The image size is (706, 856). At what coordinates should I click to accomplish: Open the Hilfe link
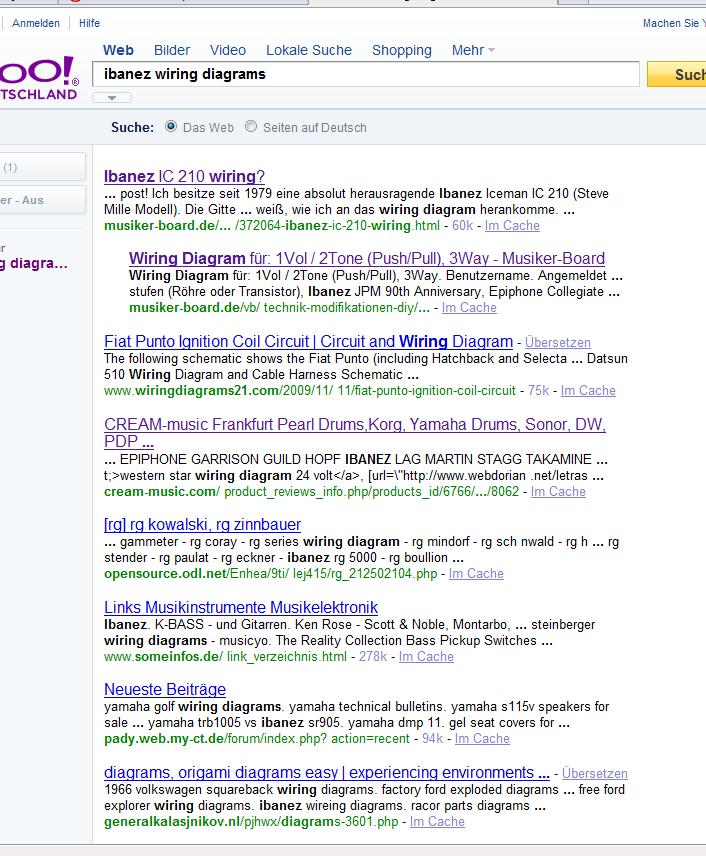point(90,23)
